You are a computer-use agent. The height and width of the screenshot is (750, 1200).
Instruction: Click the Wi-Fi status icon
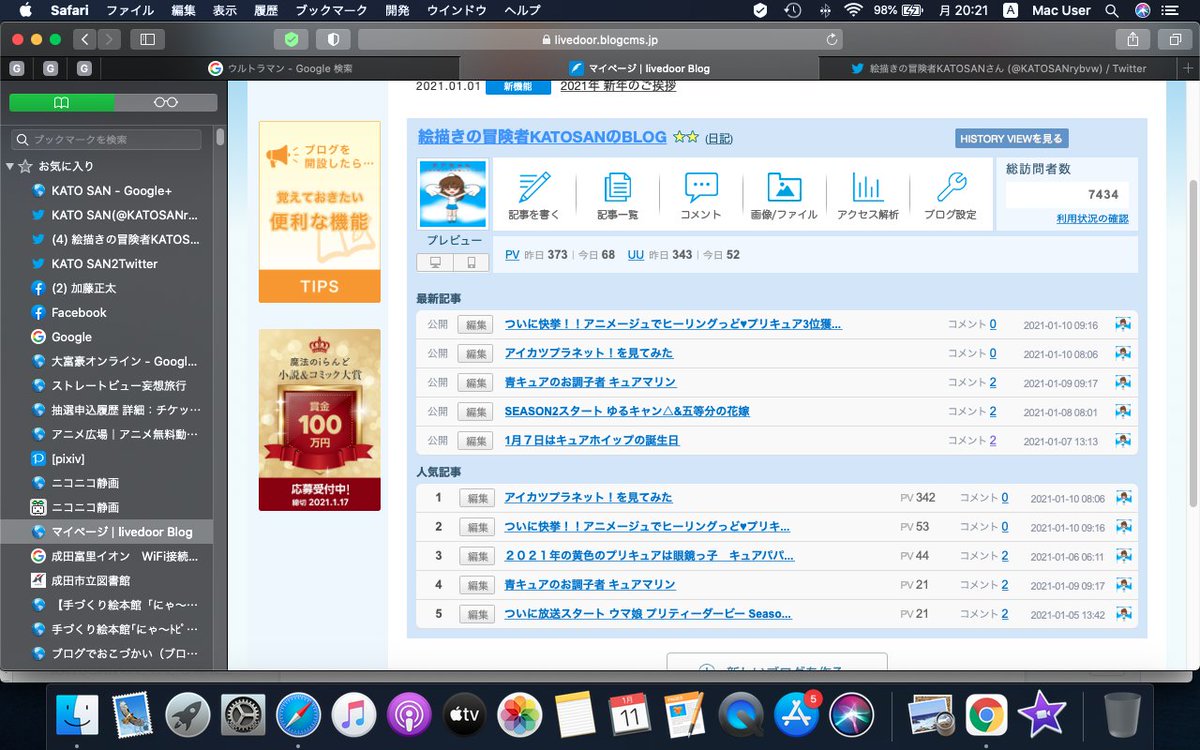coord(853,10)
